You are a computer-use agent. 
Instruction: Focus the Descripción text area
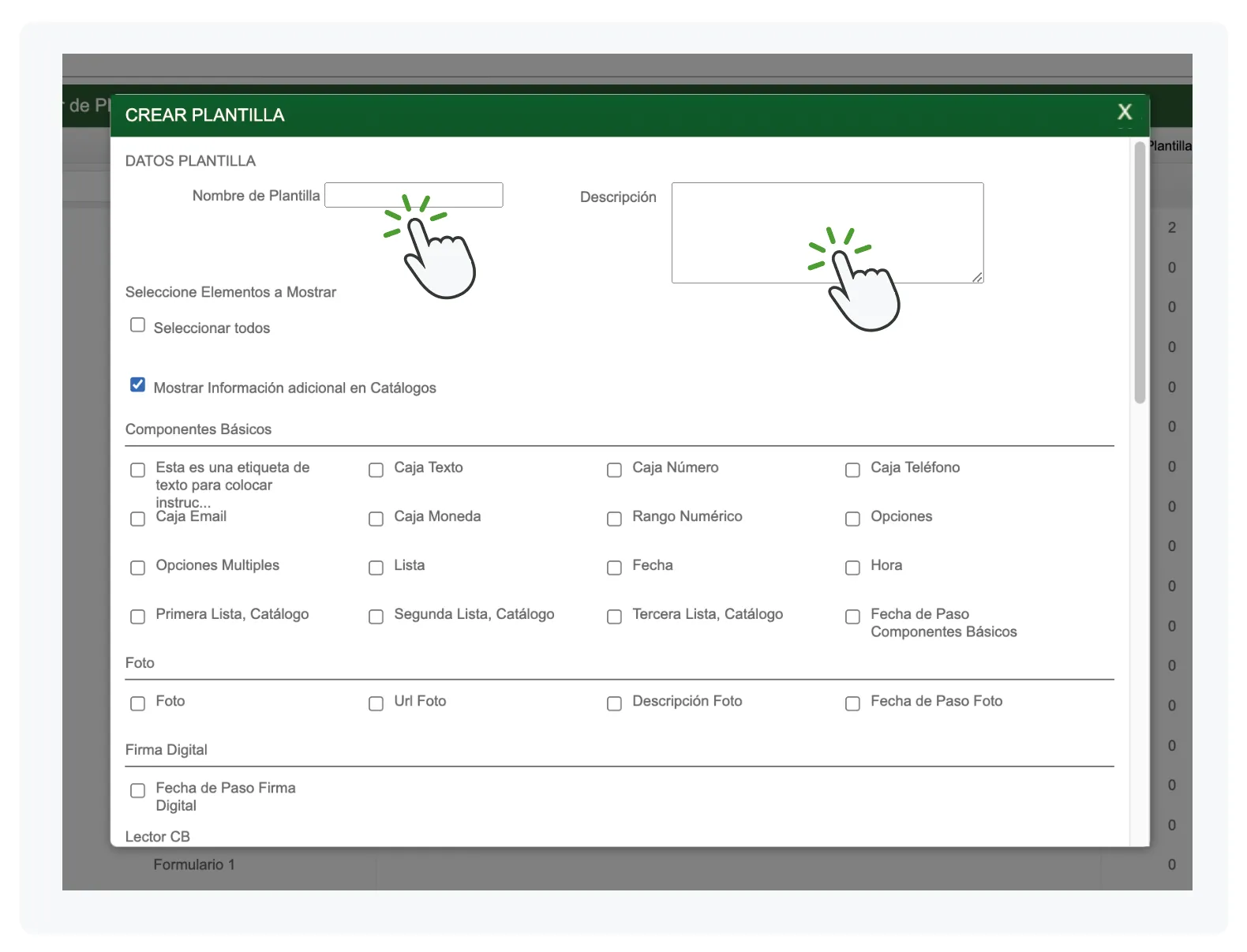tap(827, 233)
